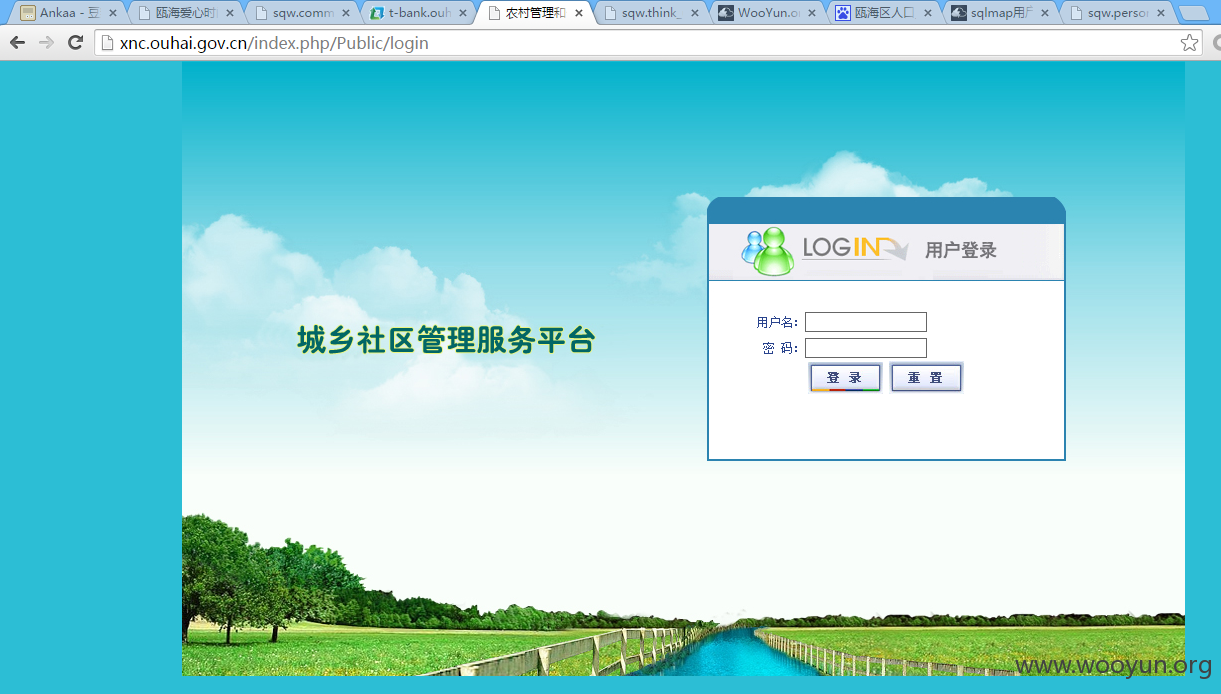Screen dimensions: 1221x694
Task: Clear the form with the 重置 button
Action: point(926,378)
